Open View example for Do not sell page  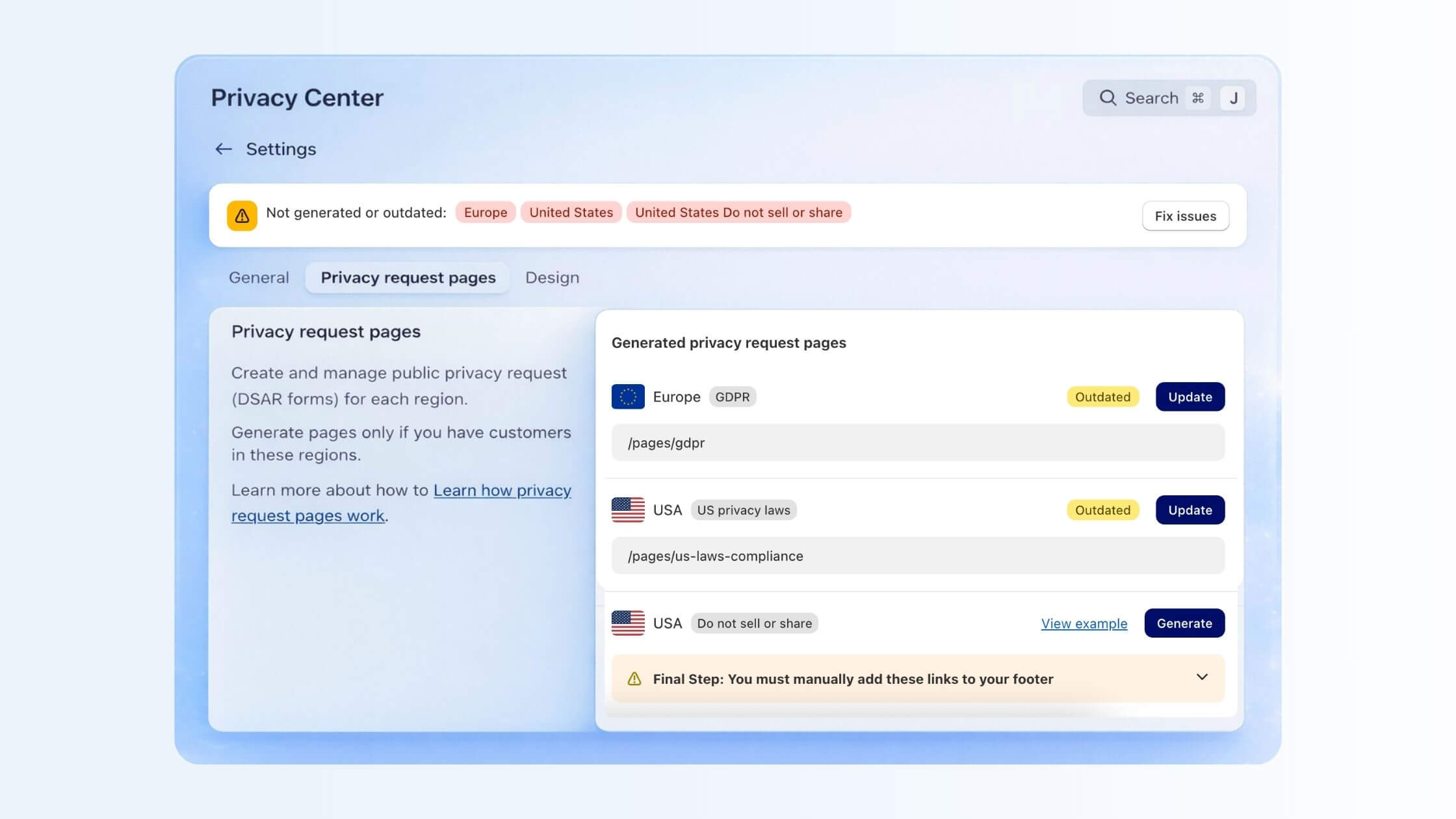pos(1084,623)
